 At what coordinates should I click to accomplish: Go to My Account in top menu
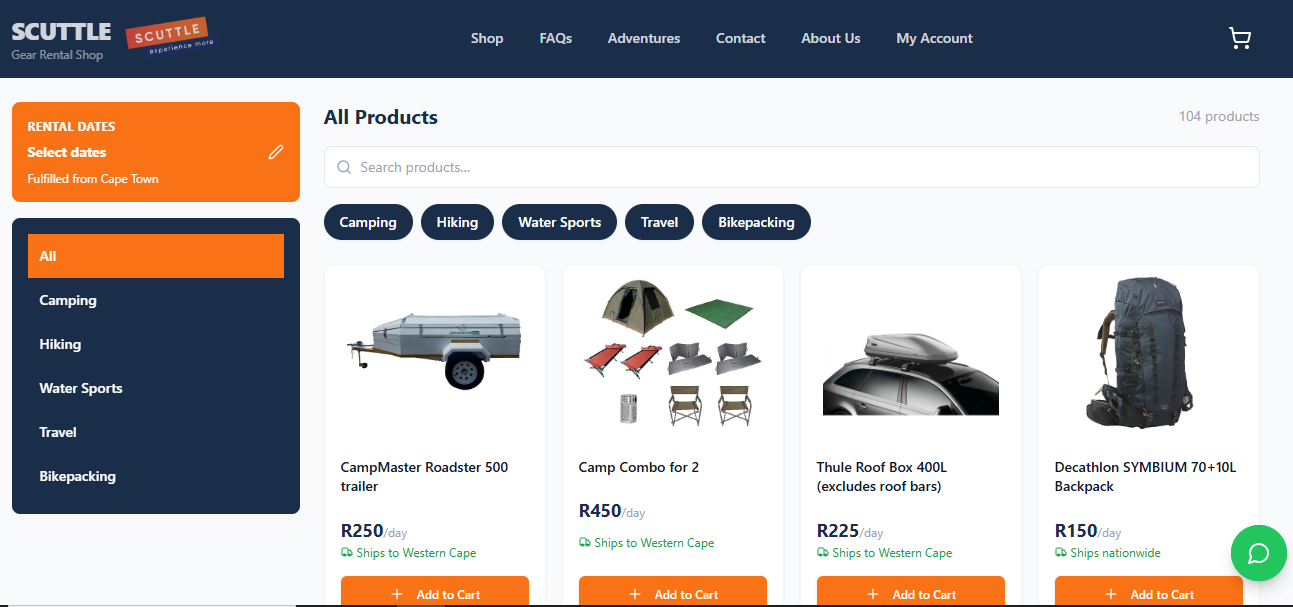[934, 38]
